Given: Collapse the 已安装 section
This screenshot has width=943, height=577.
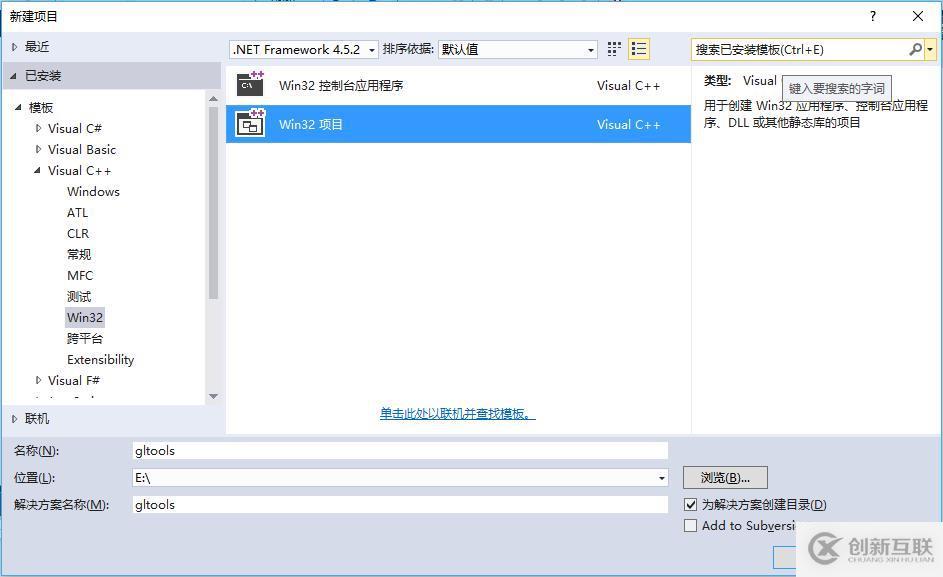Looking at the screenshot, I should [x=14, y=76].
